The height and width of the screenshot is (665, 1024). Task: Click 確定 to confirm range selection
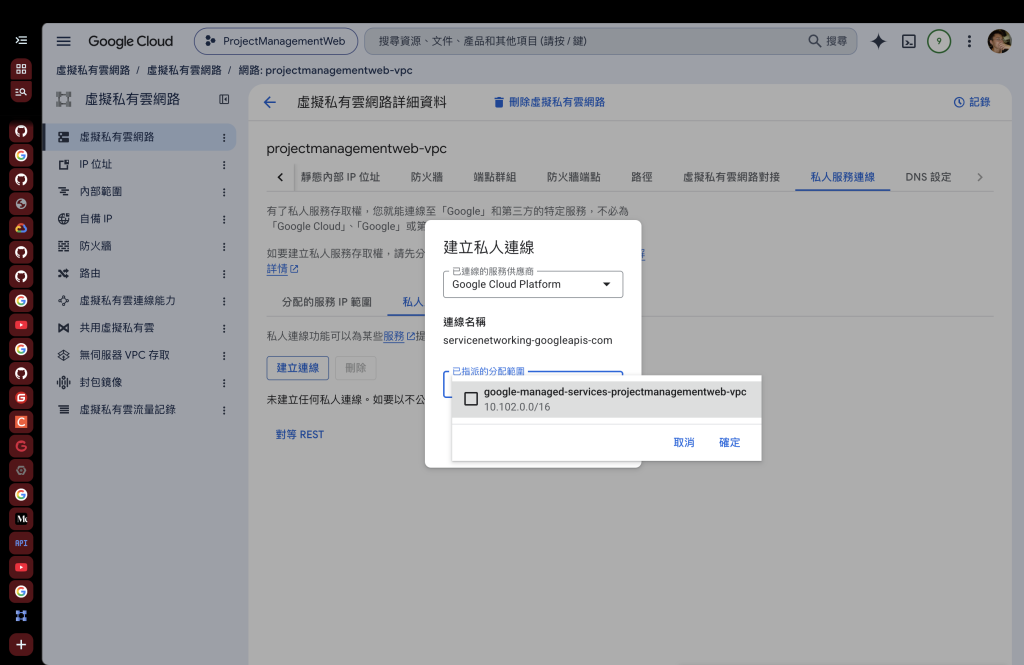(729, 442)
